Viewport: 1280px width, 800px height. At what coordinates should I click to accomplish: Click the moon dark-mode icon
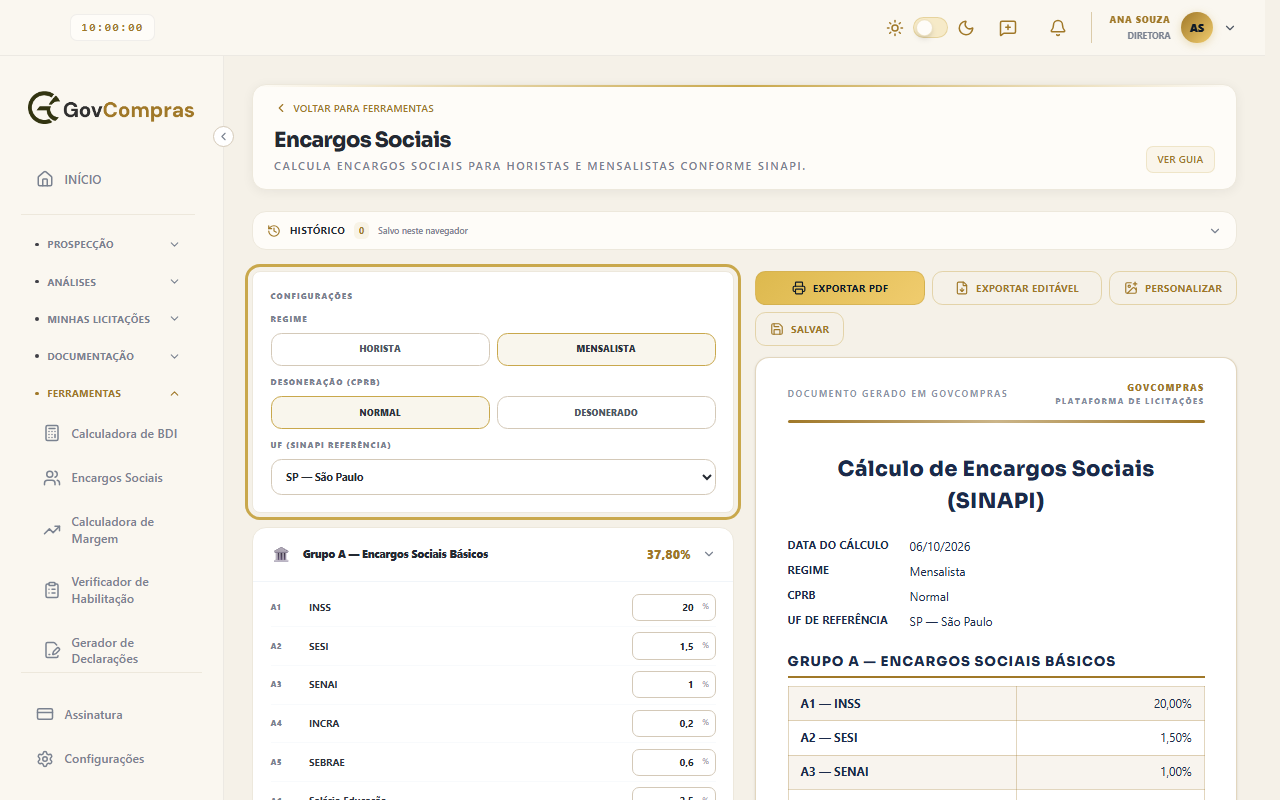(966, 28)
